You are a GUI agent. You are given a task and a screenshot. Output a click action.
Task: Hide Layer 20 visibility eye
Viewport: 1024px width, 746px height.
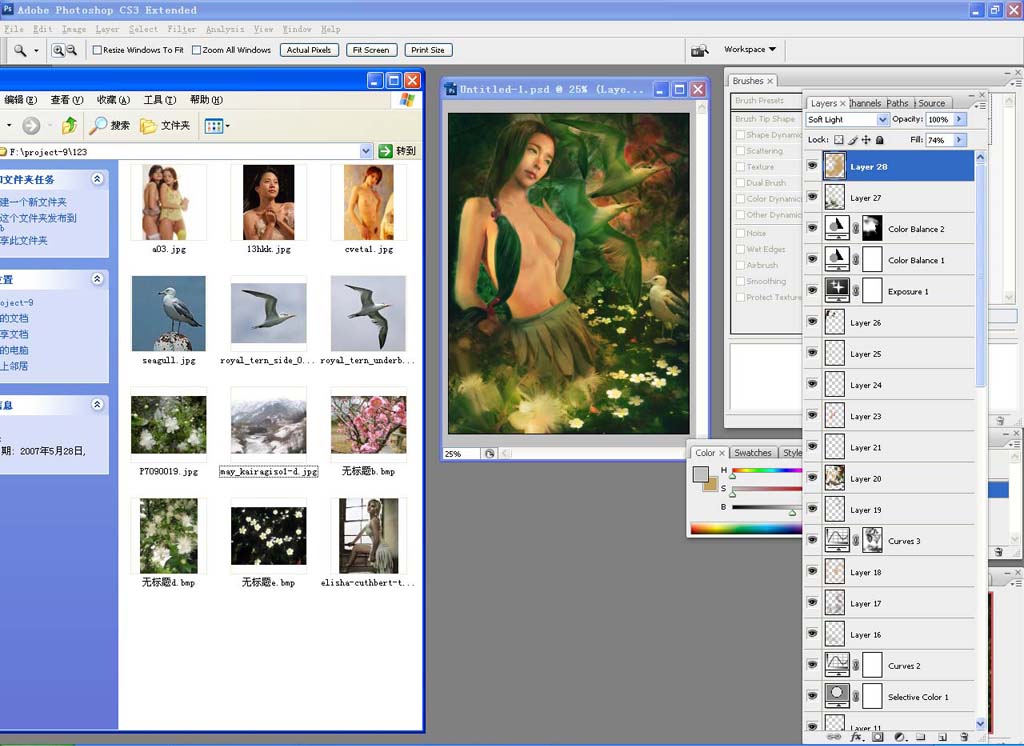point(812,478)
